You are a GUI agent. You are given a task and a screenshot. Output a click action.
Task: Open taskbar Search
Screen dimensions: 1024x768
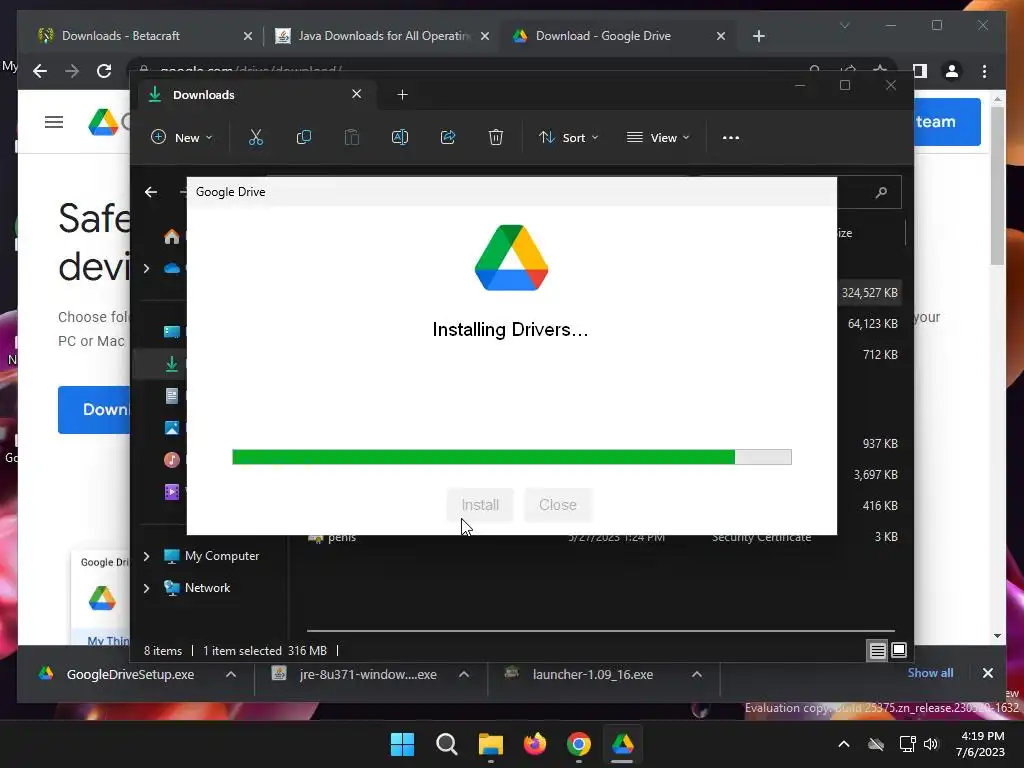[x=447, y=744]
